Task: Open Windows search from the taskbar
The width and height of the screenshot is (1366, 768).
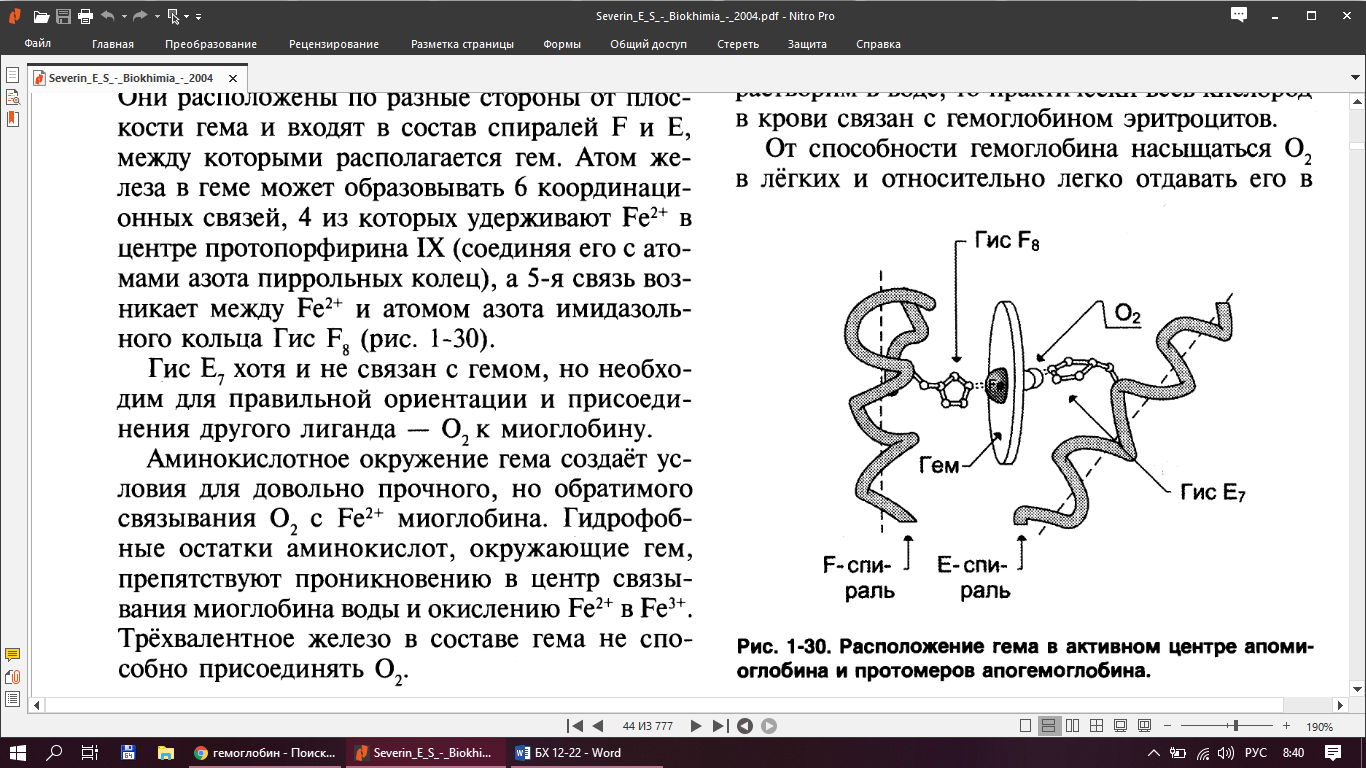Action: click(x=55, y=753)
